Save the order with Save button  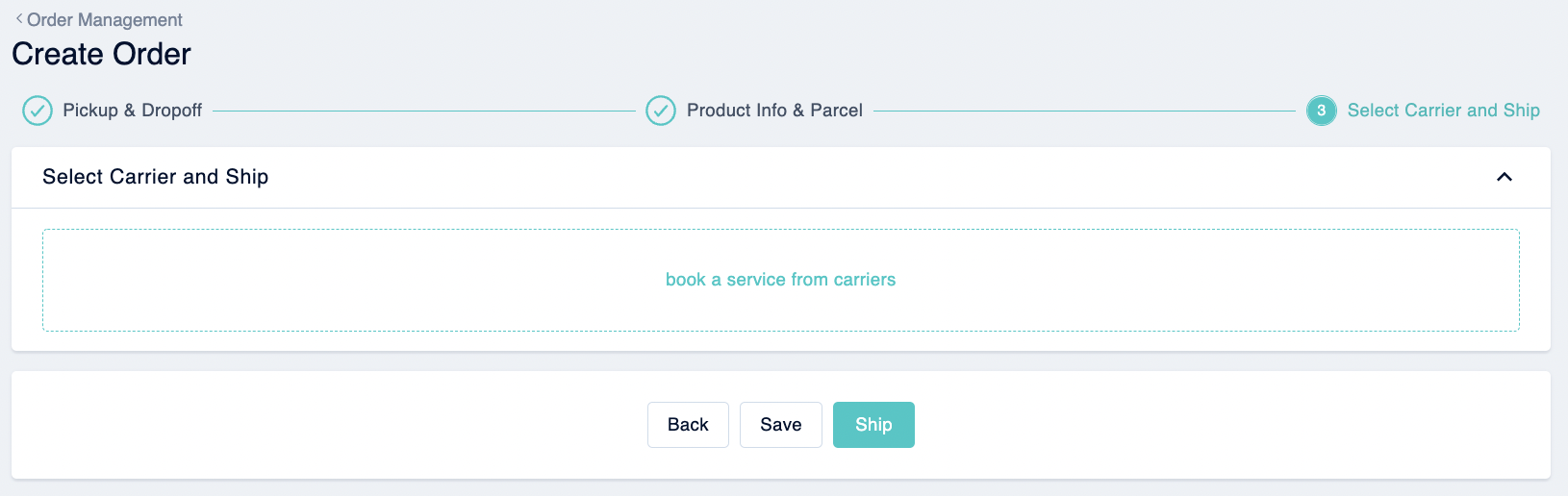pyautogui.click(x=781, y=425)
